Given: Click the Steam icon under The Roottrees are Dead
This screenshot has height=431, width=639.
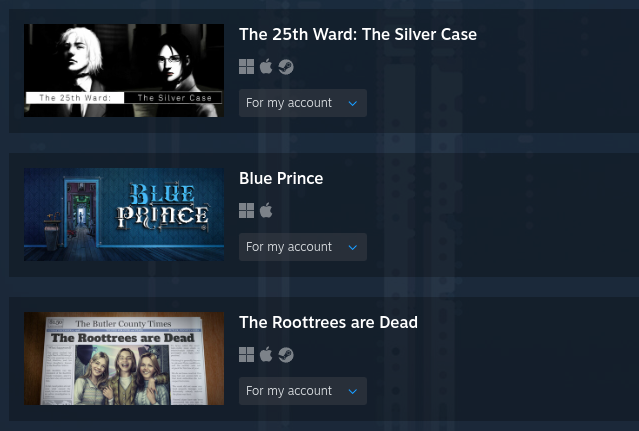Looking at the screenshot, I should [286, 355].
